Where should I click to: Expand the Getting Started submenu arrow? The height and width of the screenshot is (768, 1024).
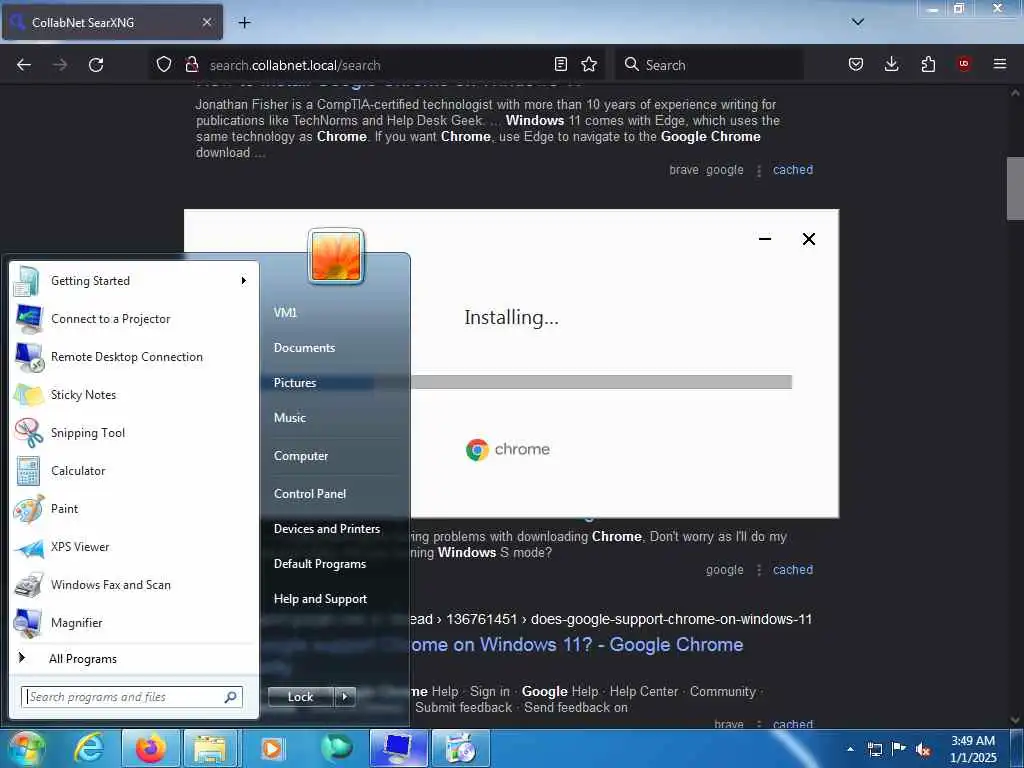[244, 281]
